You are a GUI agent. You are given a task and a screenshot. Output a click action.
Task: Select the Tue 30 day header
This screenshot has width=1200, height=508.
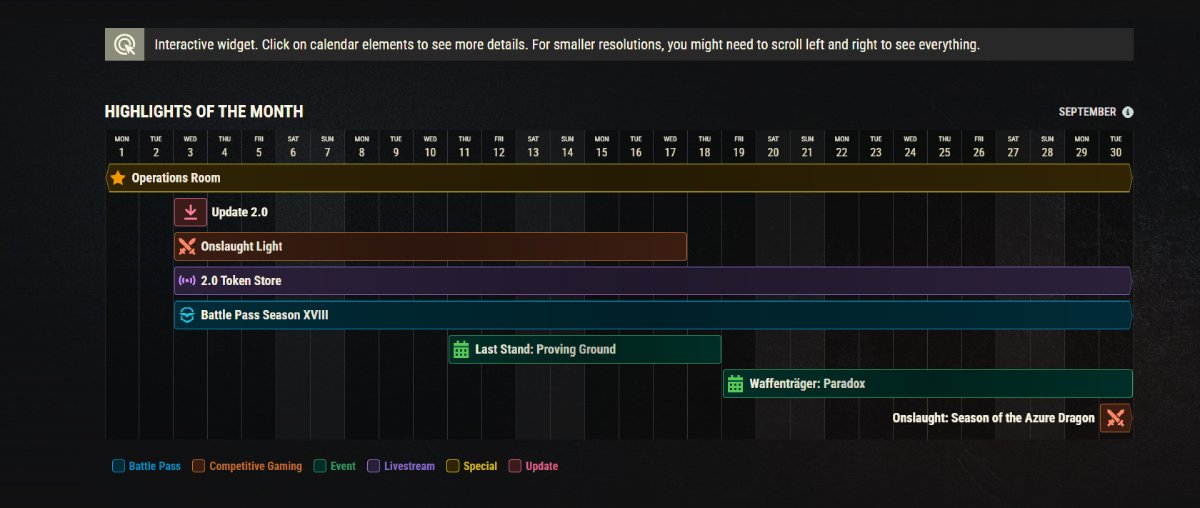pyautogui.click(x=1116, y=146)
